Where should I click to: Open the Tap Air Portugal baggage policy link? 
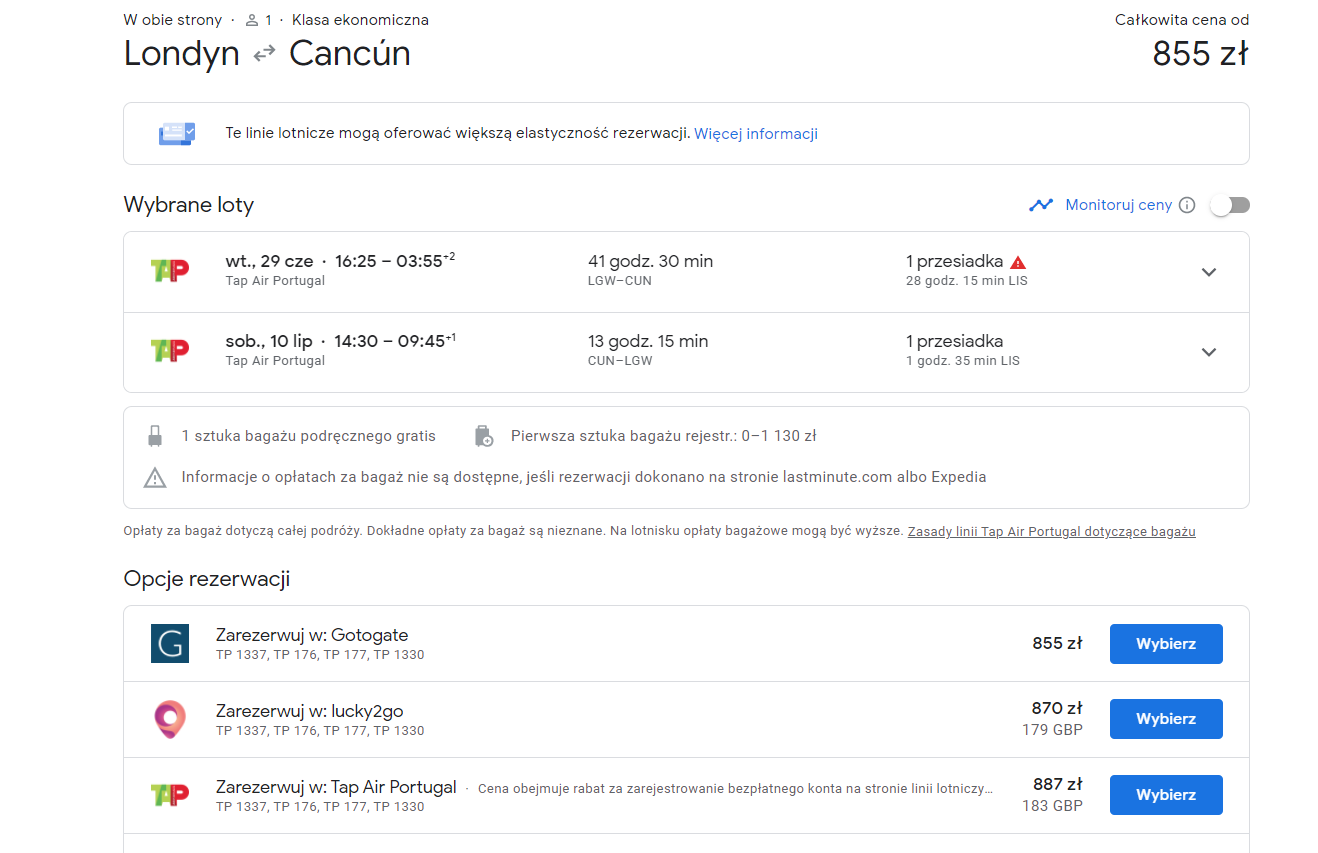tap(1051, 532)
